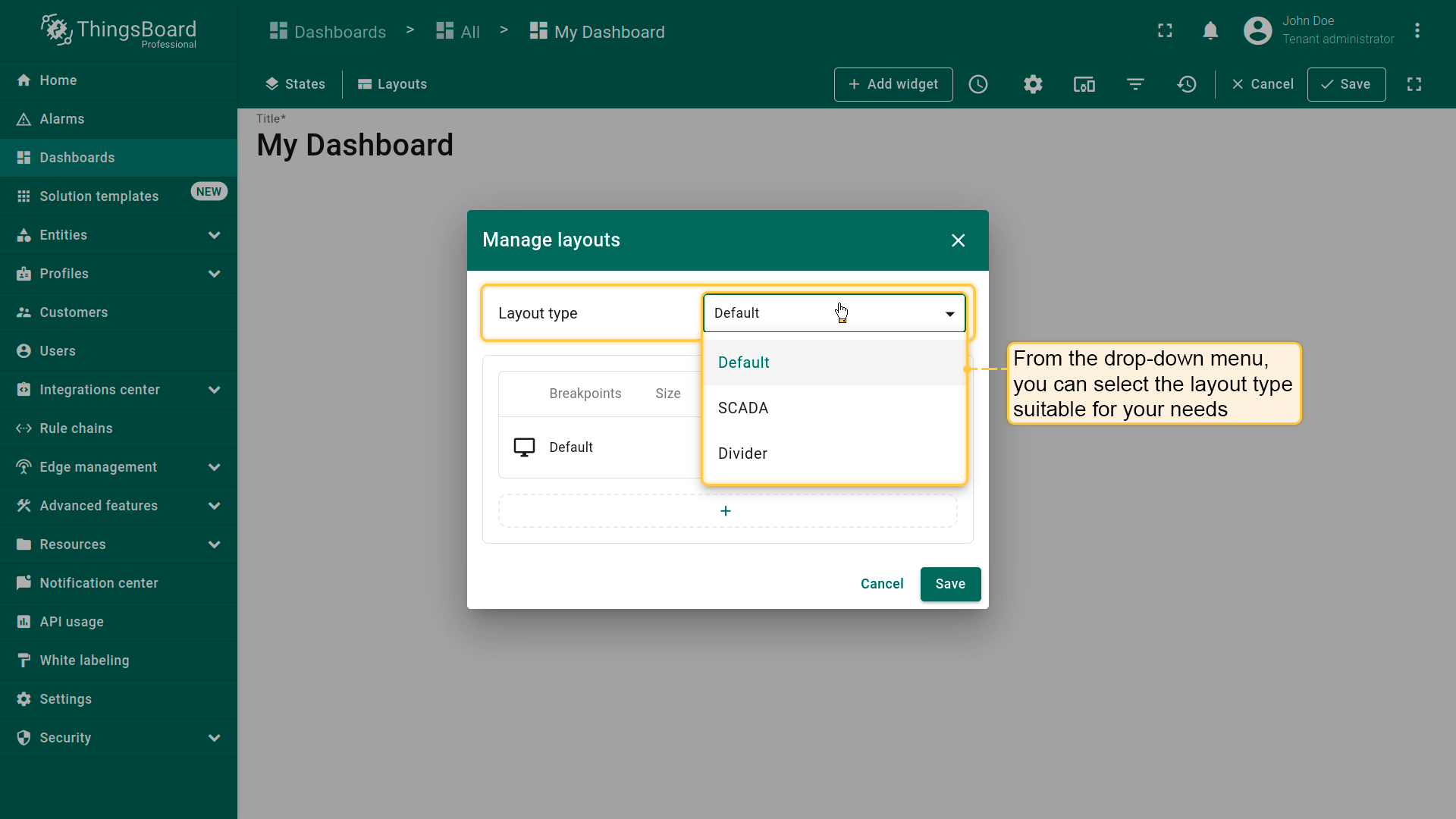Add a new breakpoint with plus
This screenshot has height=819, width=1456.
point(726,511)
